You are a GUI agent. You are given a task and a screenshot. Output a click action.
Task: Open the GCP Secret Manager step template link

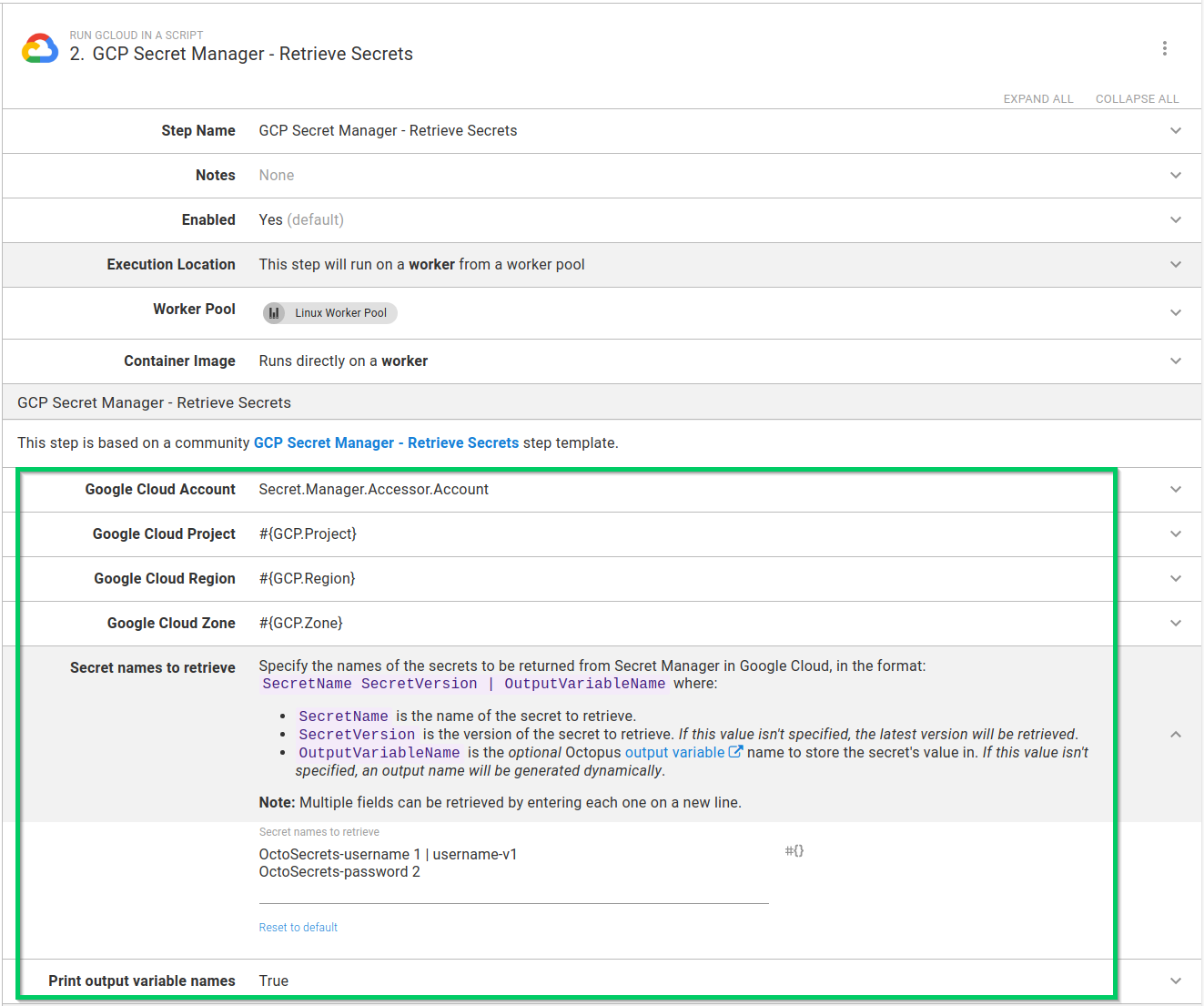(386, 442)
